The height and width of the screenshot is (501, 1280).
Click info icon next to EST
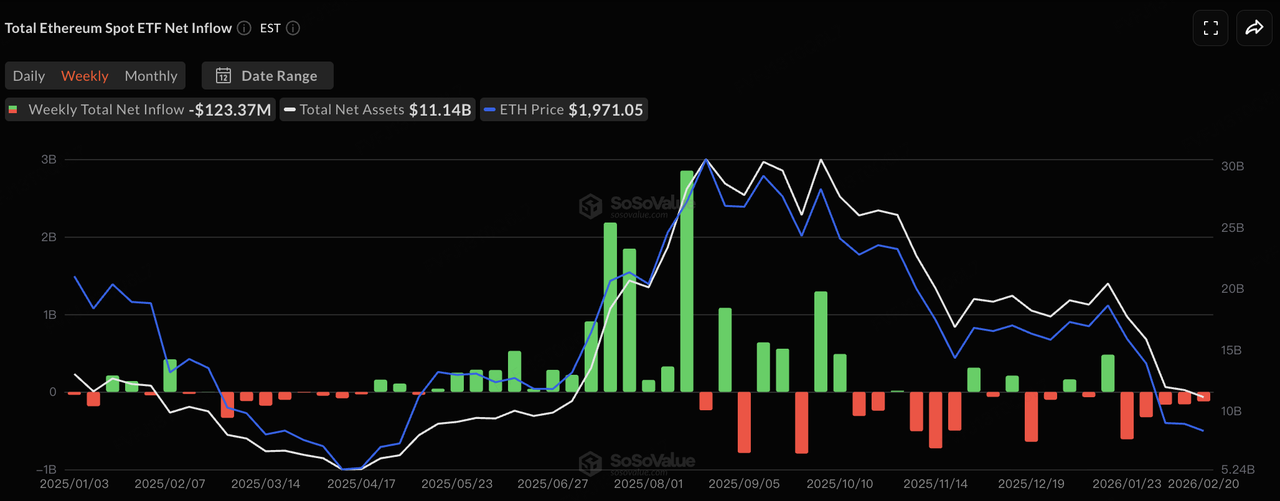[x=293, y=28]
